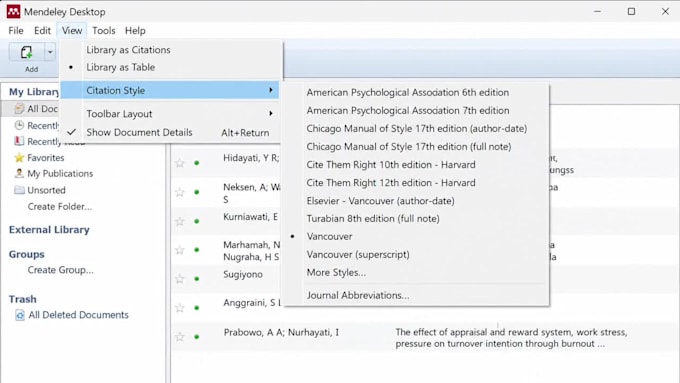The width and height of the screenshot is (680, 383).
Task: Toggle read status dot for Sugiyono row
Action: coord(197,279)
